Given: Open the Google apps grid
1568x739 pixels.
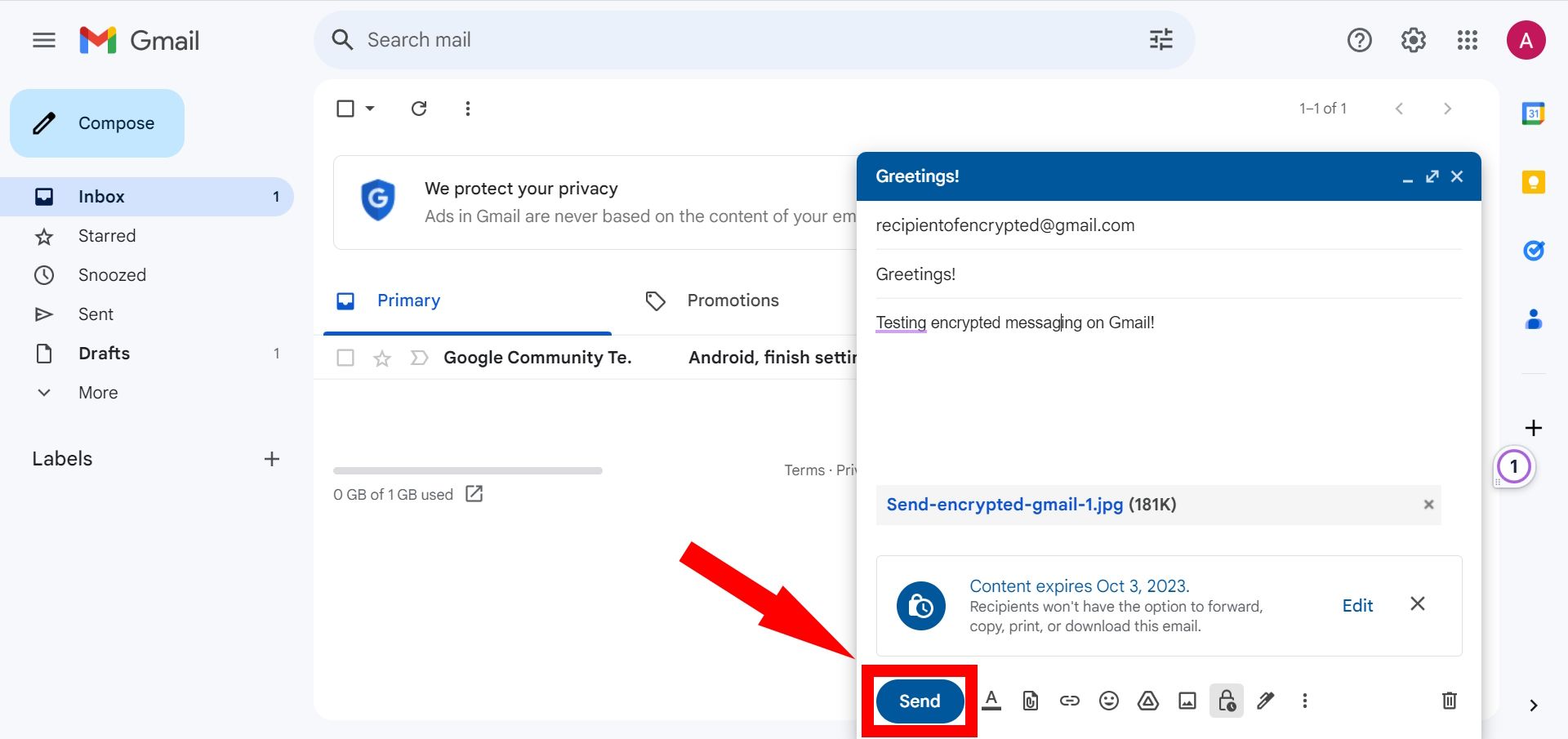Looking at the screenshot, I should coord(1467,40).
